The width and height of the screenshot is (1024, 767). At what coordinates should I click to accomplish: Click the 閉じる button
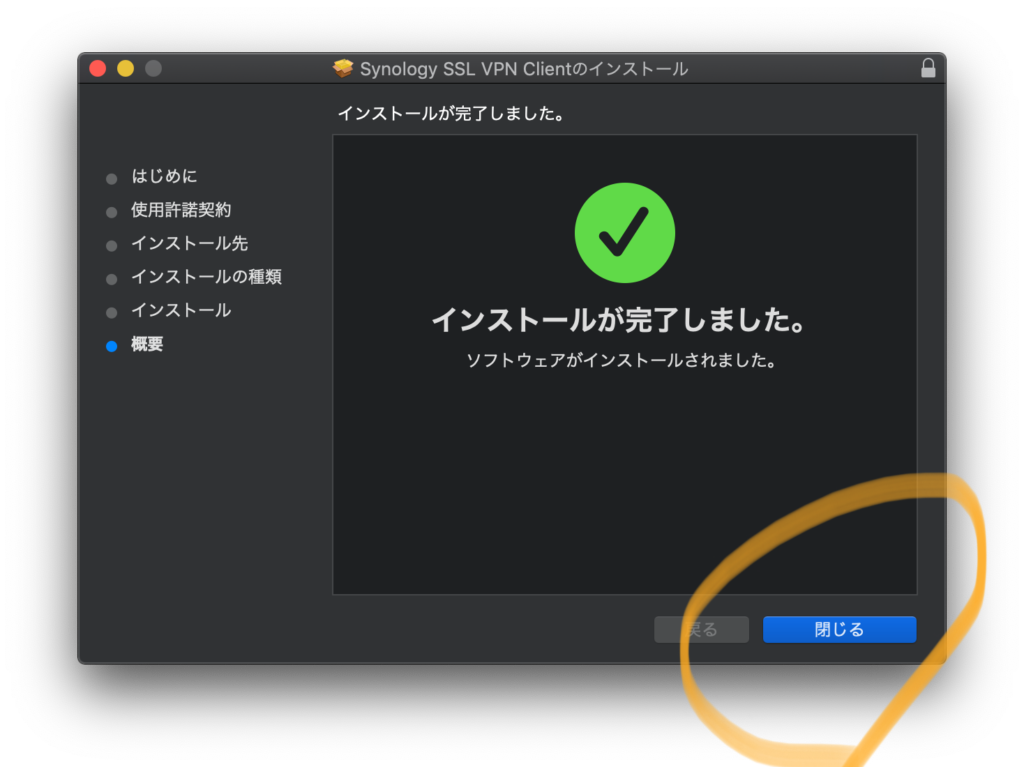(x=839, y=629)
